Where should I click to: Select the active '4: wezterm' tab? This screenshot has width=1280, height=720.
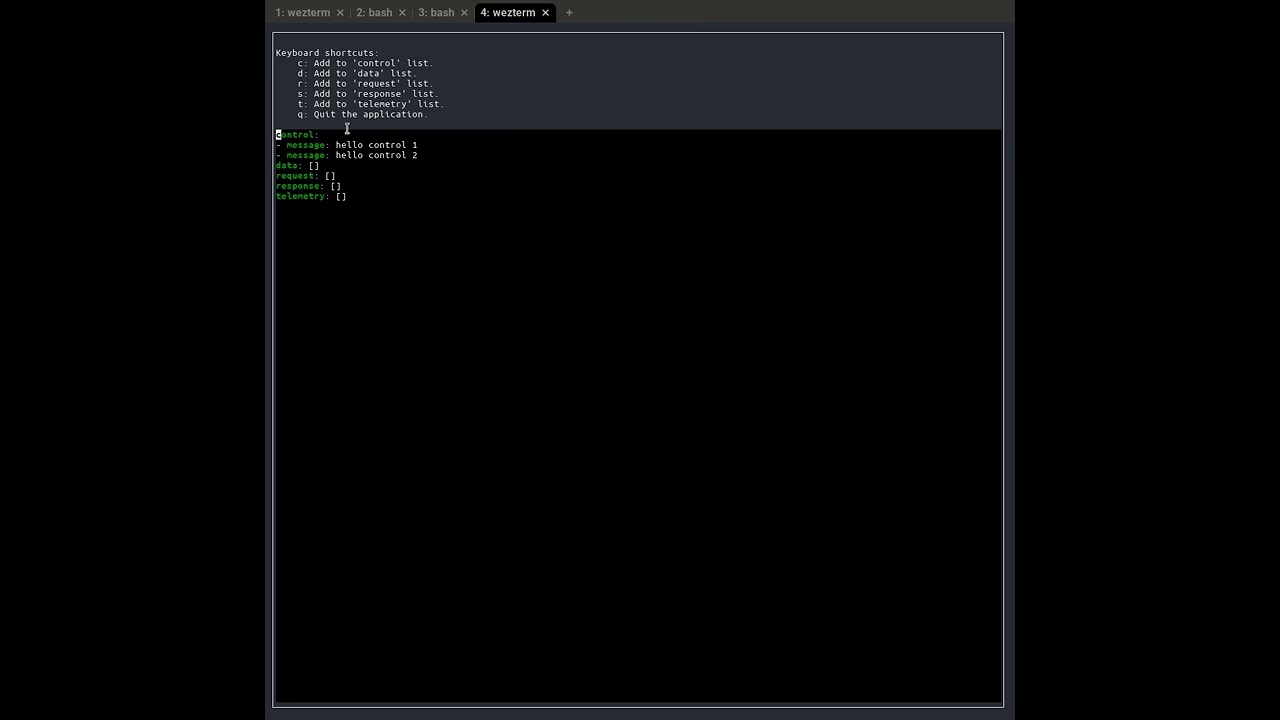click(x=508, y=13)
